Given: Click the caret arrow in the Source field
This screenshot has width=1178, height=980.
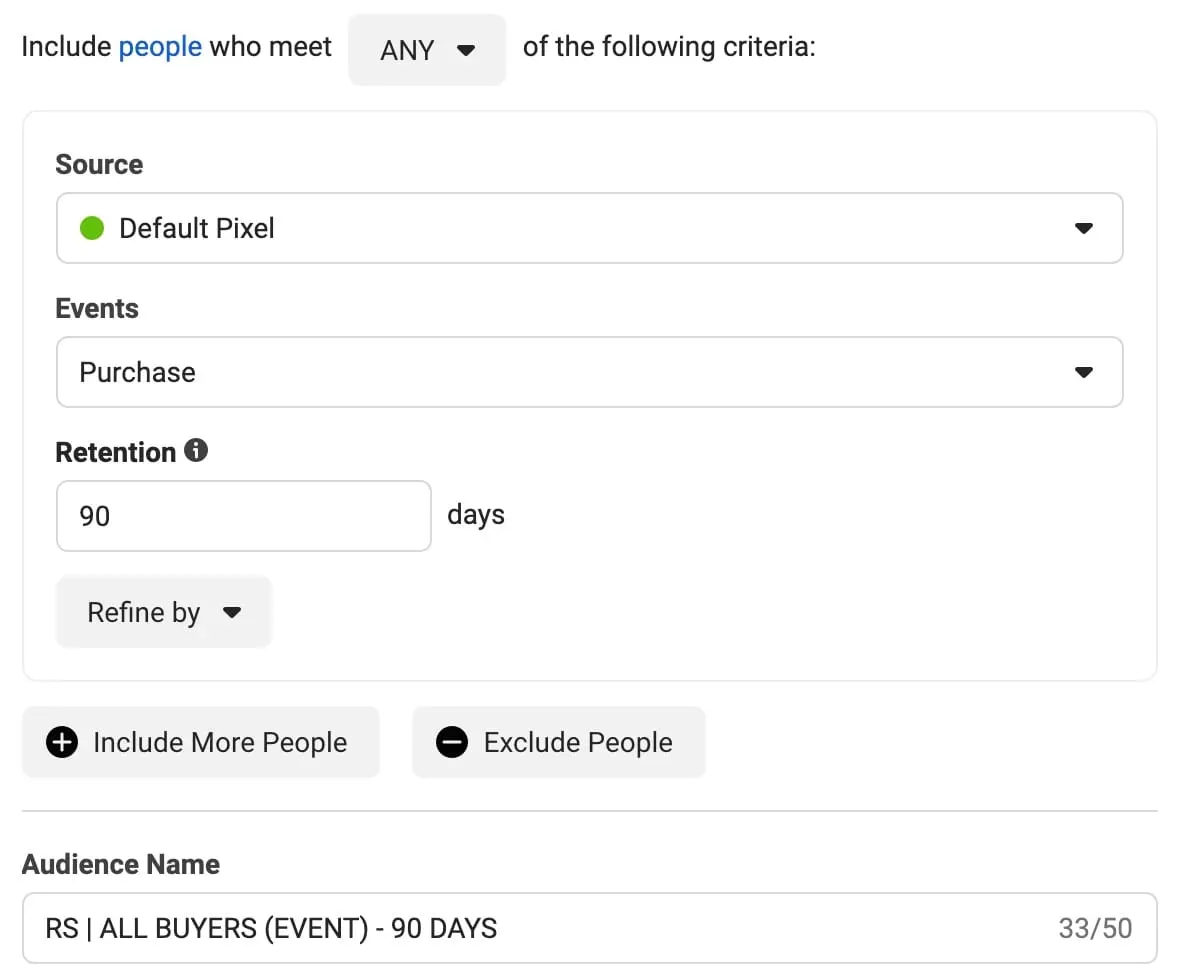Looking at the screenshot, I should coord(1083,229).
